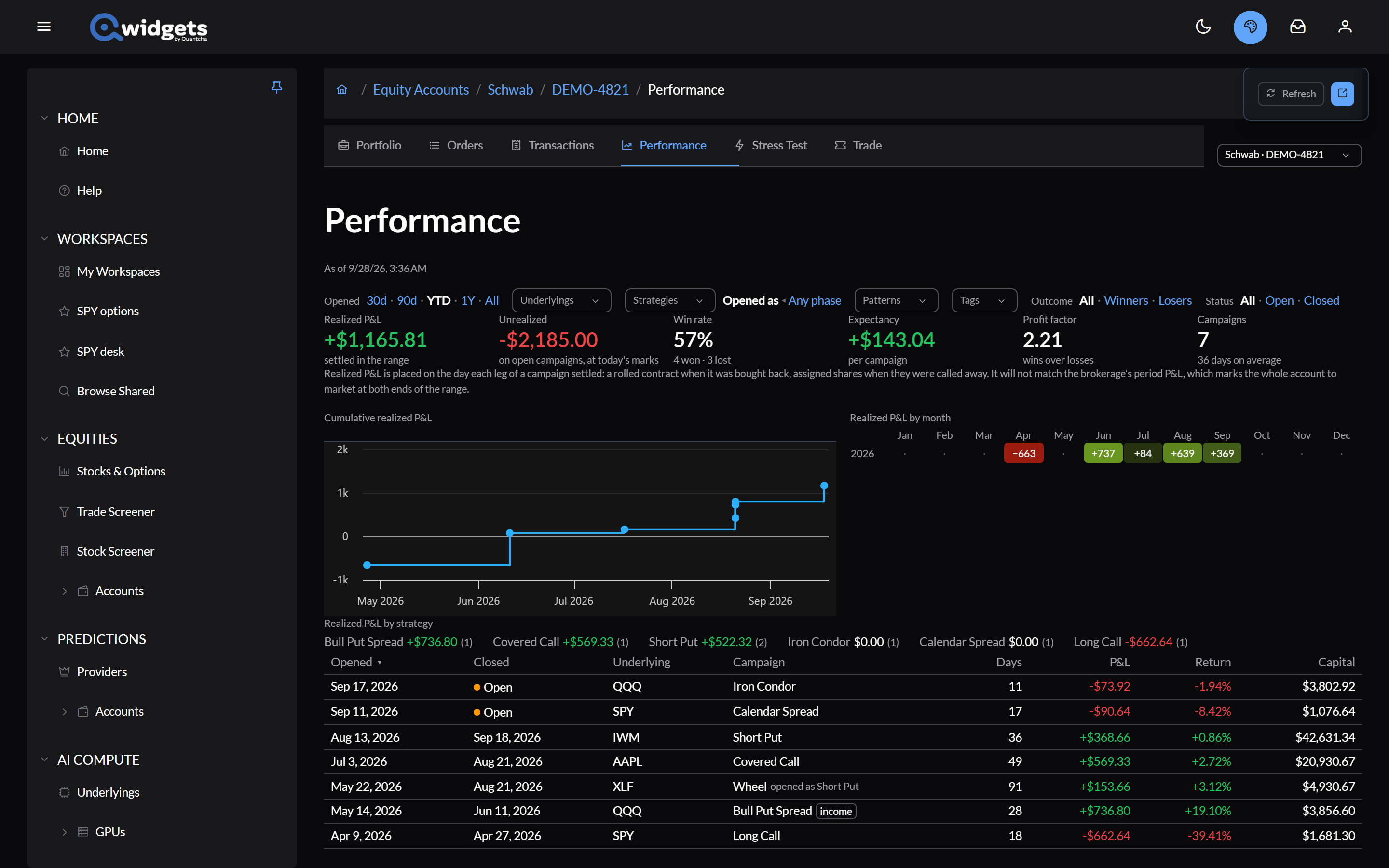Switch to the Orders tab
The width and height of the screenshot is (1389, 868).
coord(456,145)
